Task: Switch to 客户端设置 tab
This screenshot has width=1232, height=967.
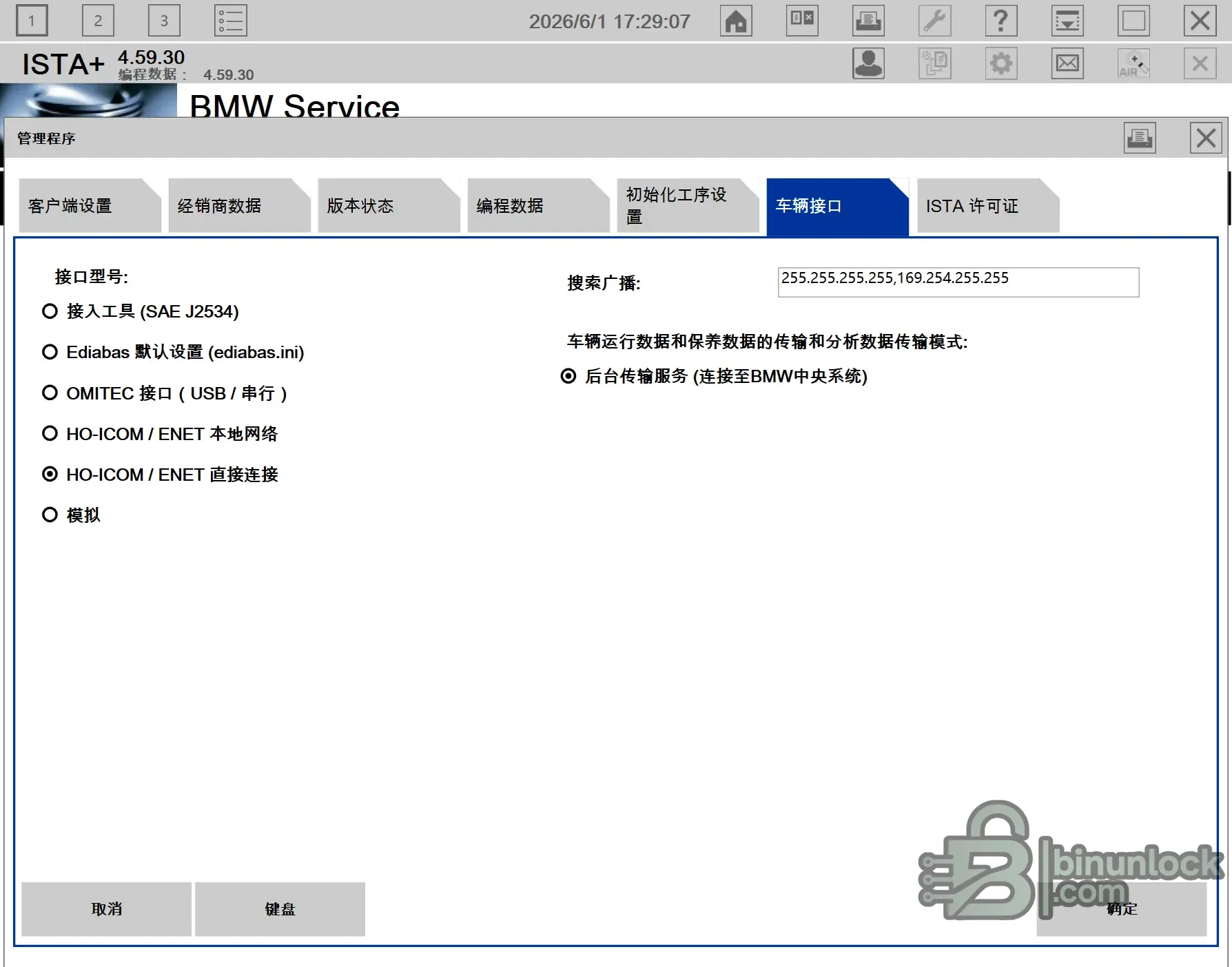Action: (x=90, y=206)
